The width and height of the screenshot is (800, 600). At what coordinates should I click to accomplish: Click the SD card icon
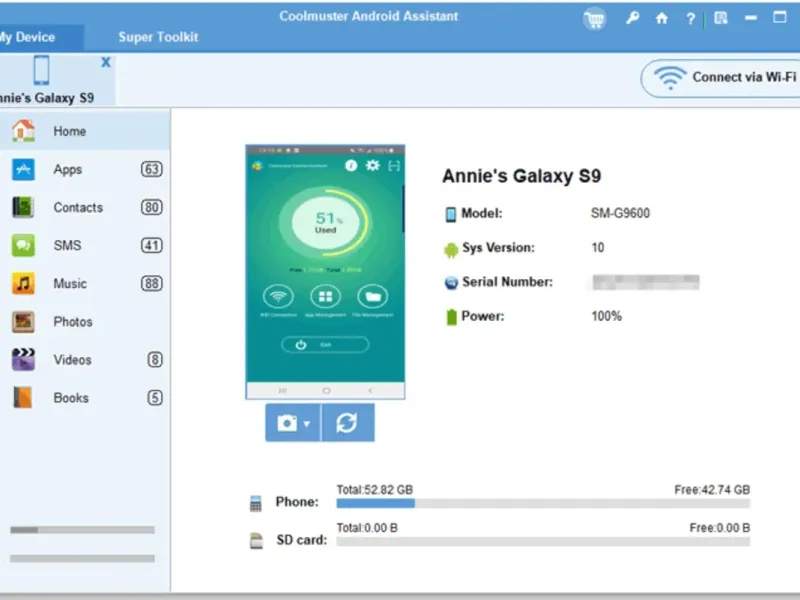(256, 540)
